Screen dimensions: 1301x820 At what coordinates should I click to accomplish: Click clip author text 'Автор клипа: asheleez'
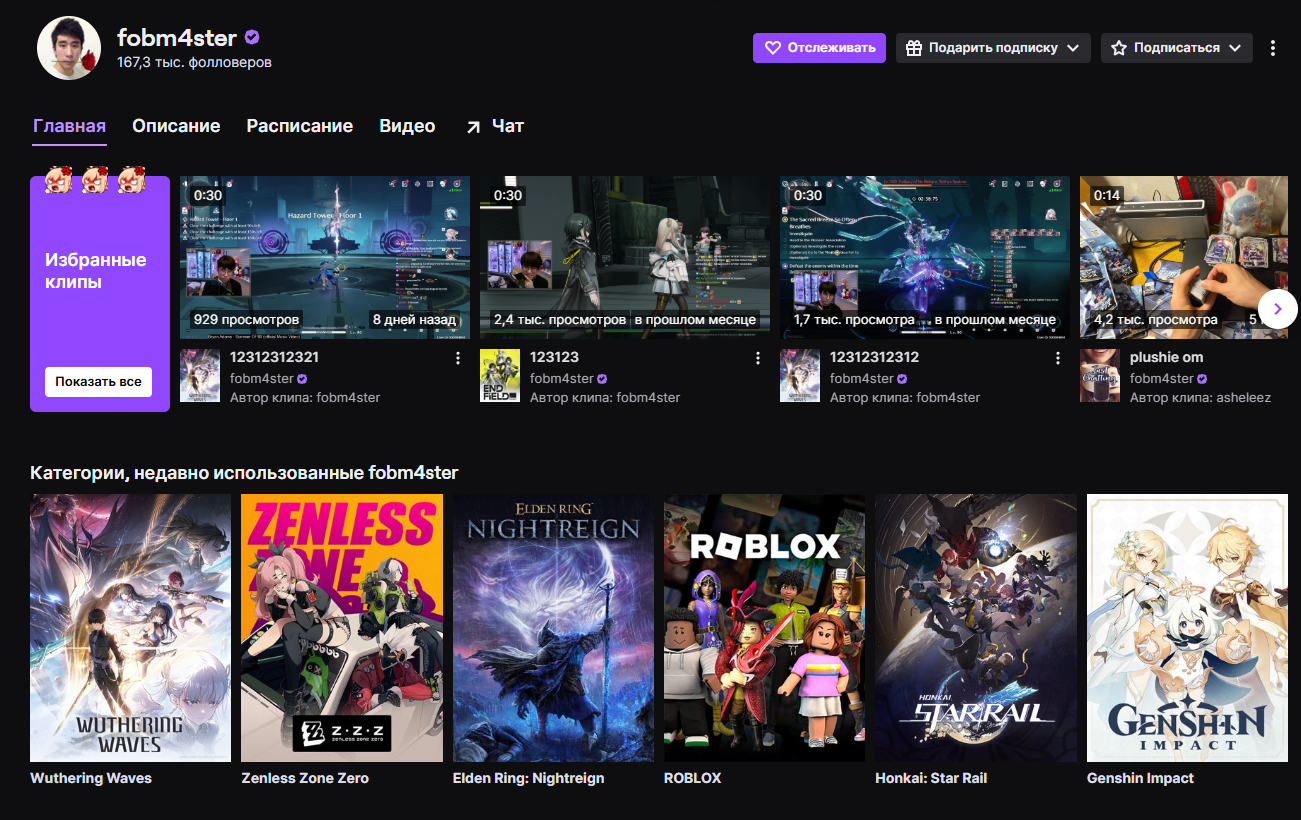click(x=1200, y=397)
